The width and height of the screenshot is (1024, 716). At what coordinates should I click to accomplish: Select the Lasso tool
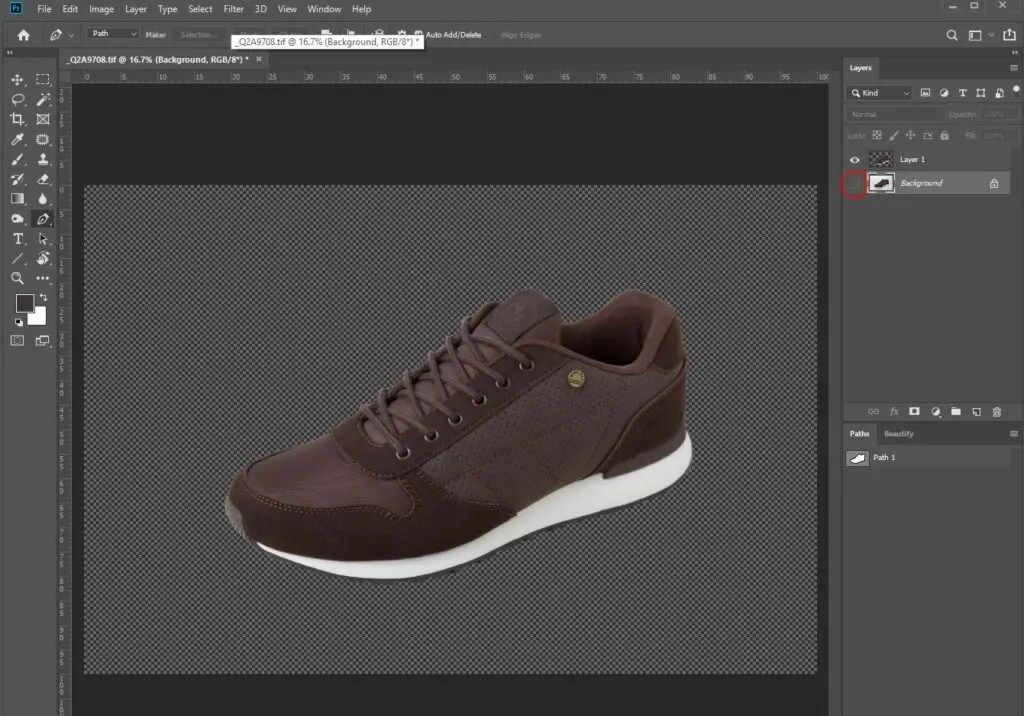point(18,99)
